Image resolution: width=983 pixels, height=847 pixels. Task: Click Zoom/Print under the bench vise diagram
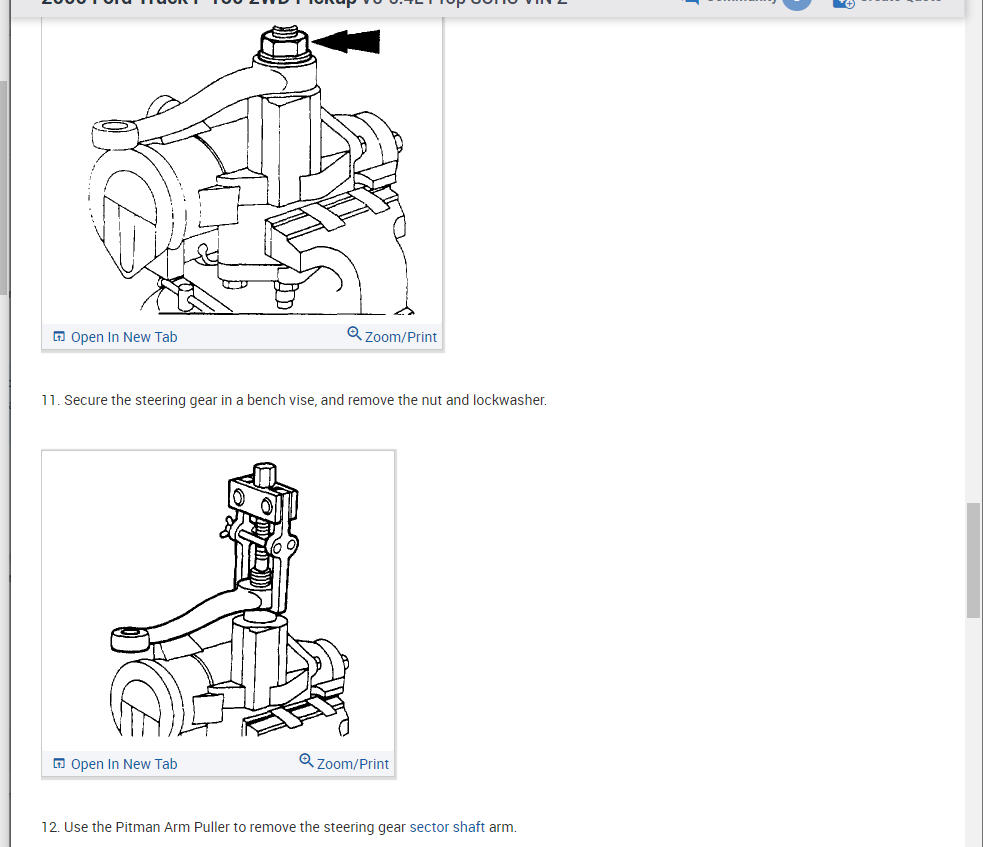392,335
